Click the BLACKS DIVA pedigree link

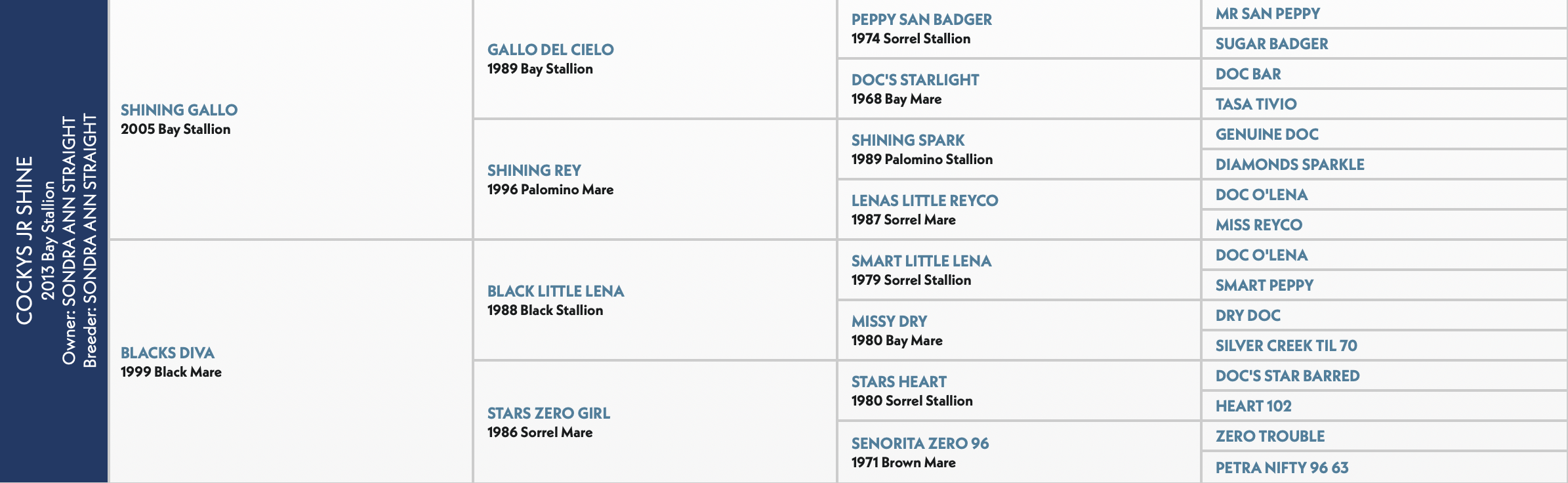tap(167, 353)
